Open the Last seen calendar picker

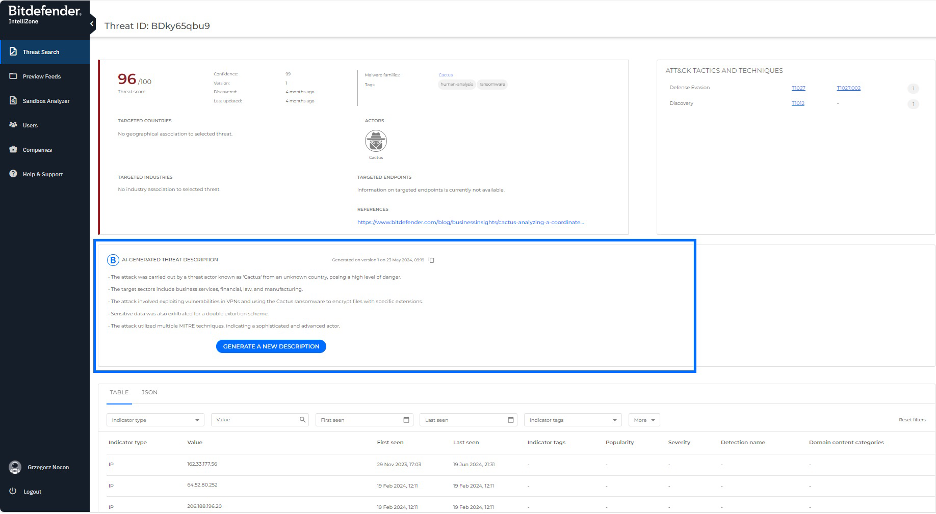point(510,420)
